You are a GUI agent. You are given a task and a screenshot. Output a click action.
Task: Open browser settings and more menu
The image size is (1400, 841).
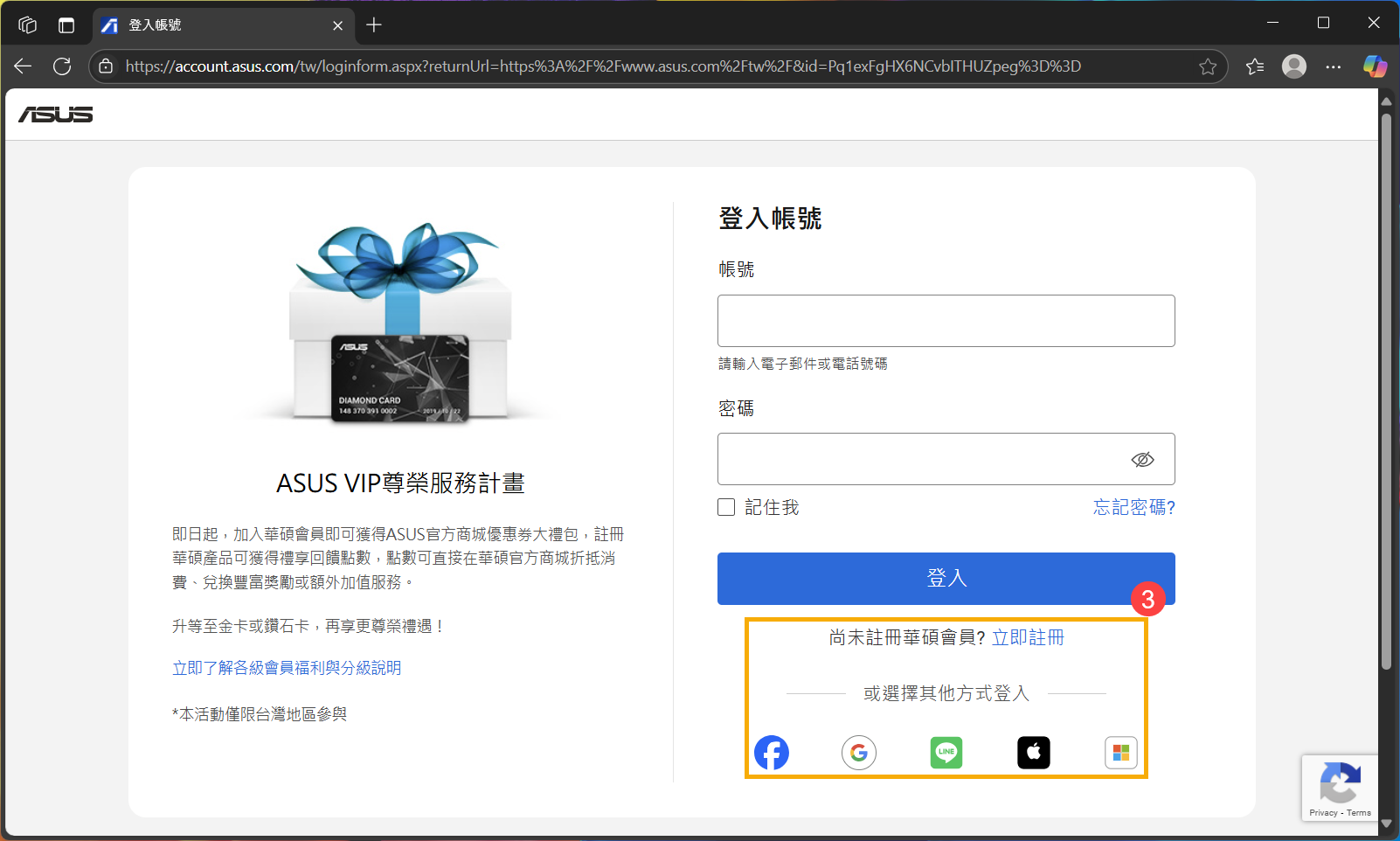[1333, 66]
